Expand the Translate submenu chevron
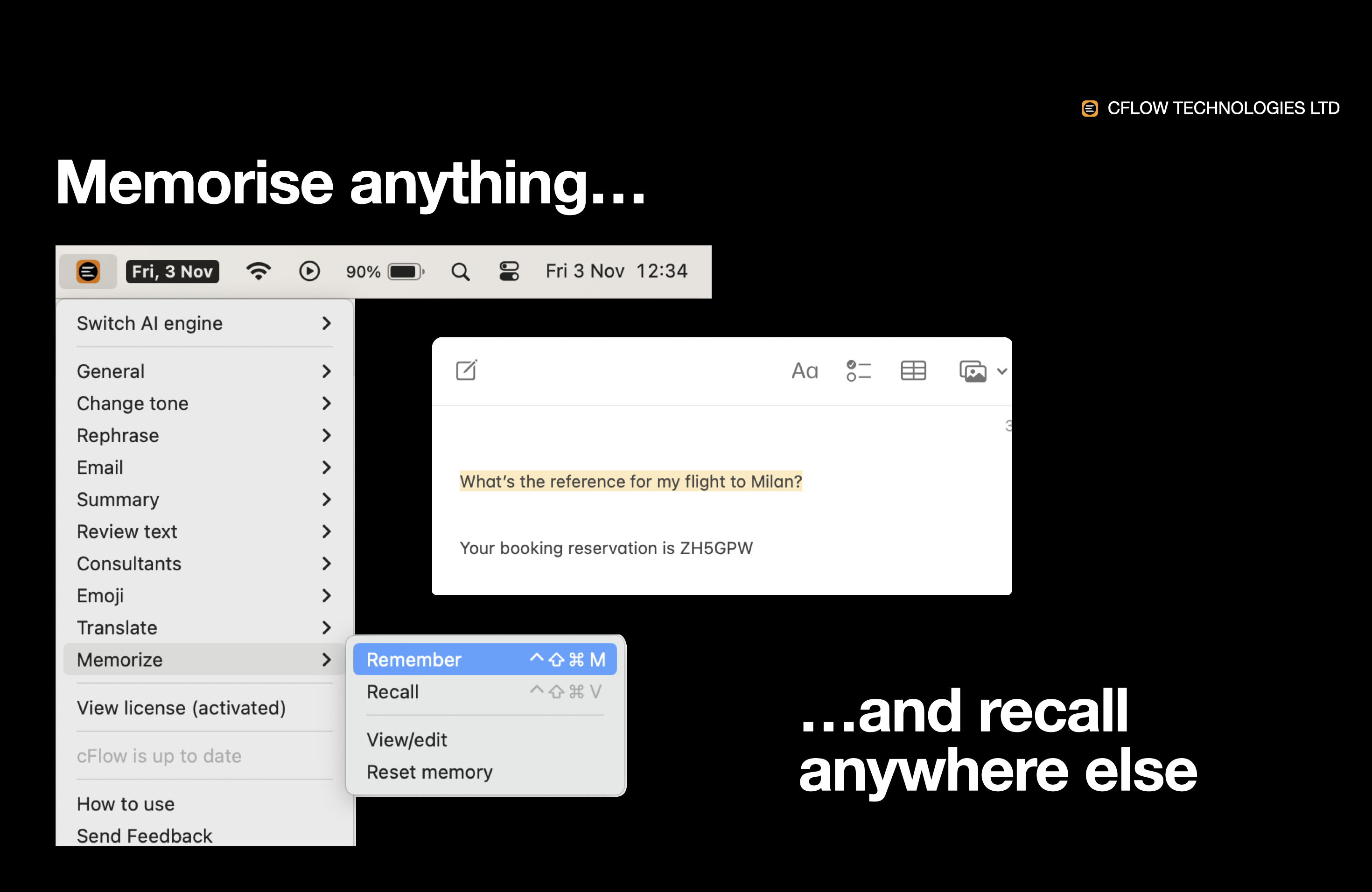Screen dimensions: 1372x892 326,627
